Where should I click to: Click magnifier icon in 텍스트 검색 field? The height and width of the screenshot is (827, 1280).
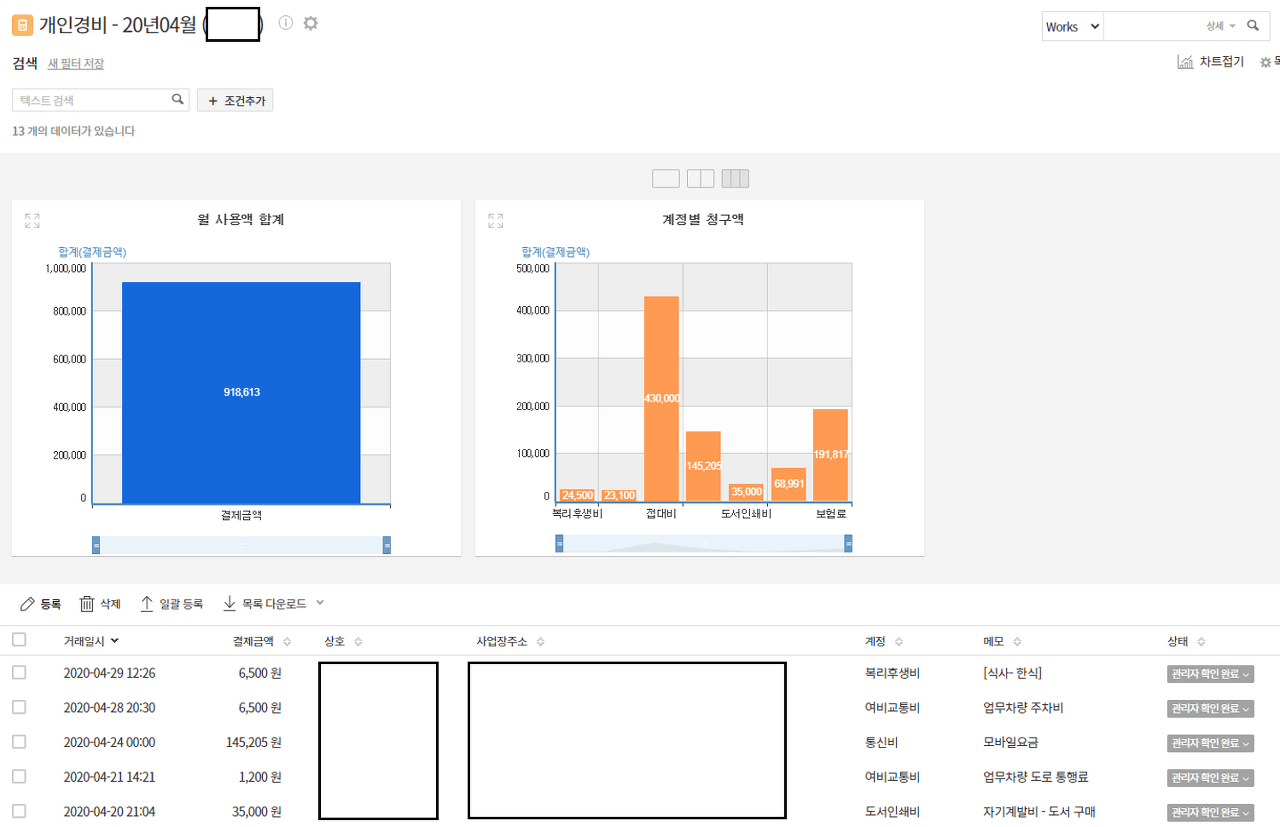pos(178,99)
